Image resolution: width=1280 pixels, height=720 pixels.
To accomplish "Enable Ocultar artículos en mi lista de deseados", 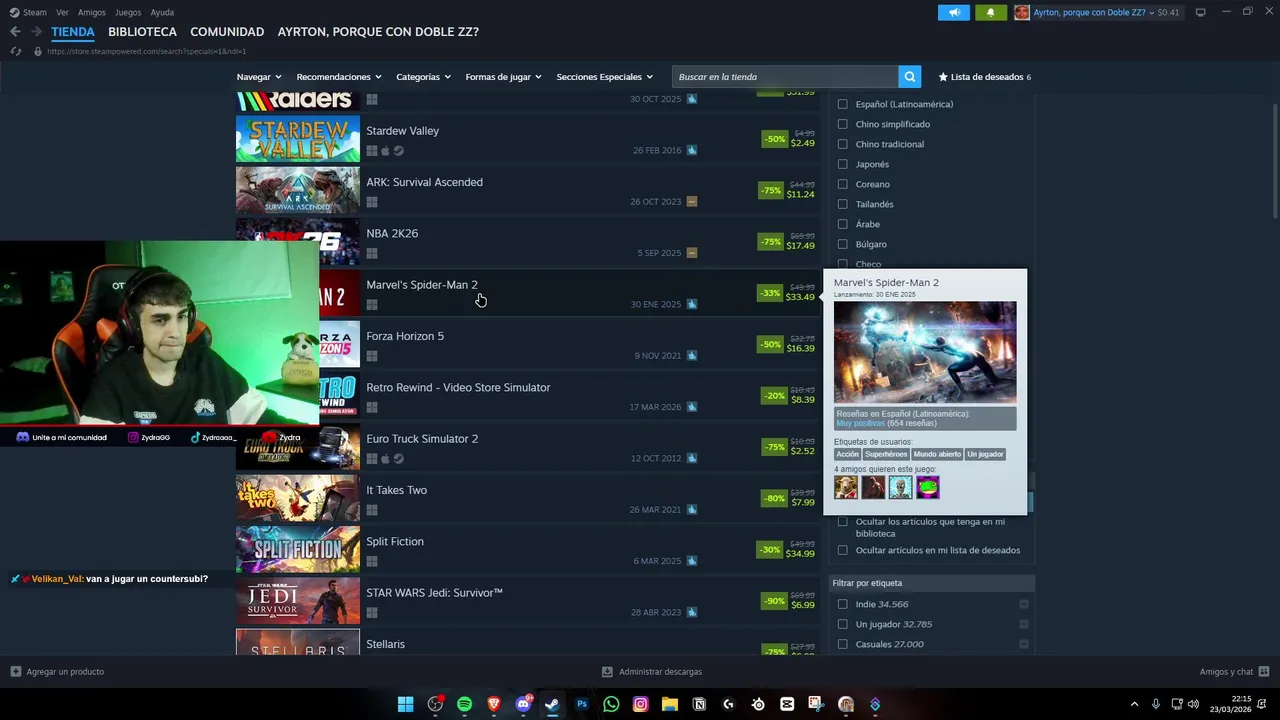I will (842, 550).
